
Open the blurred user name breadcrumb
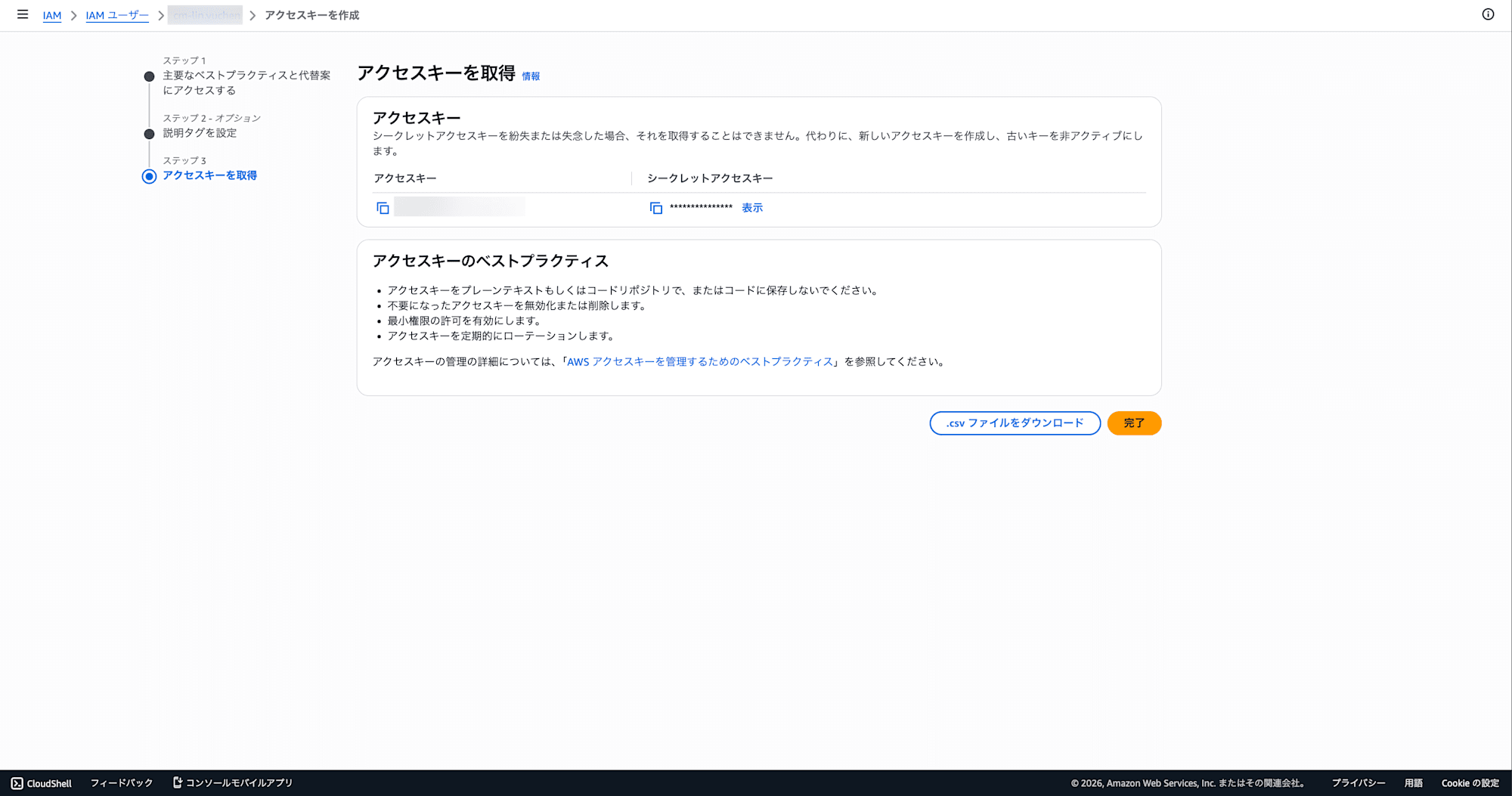click(206, 15)
